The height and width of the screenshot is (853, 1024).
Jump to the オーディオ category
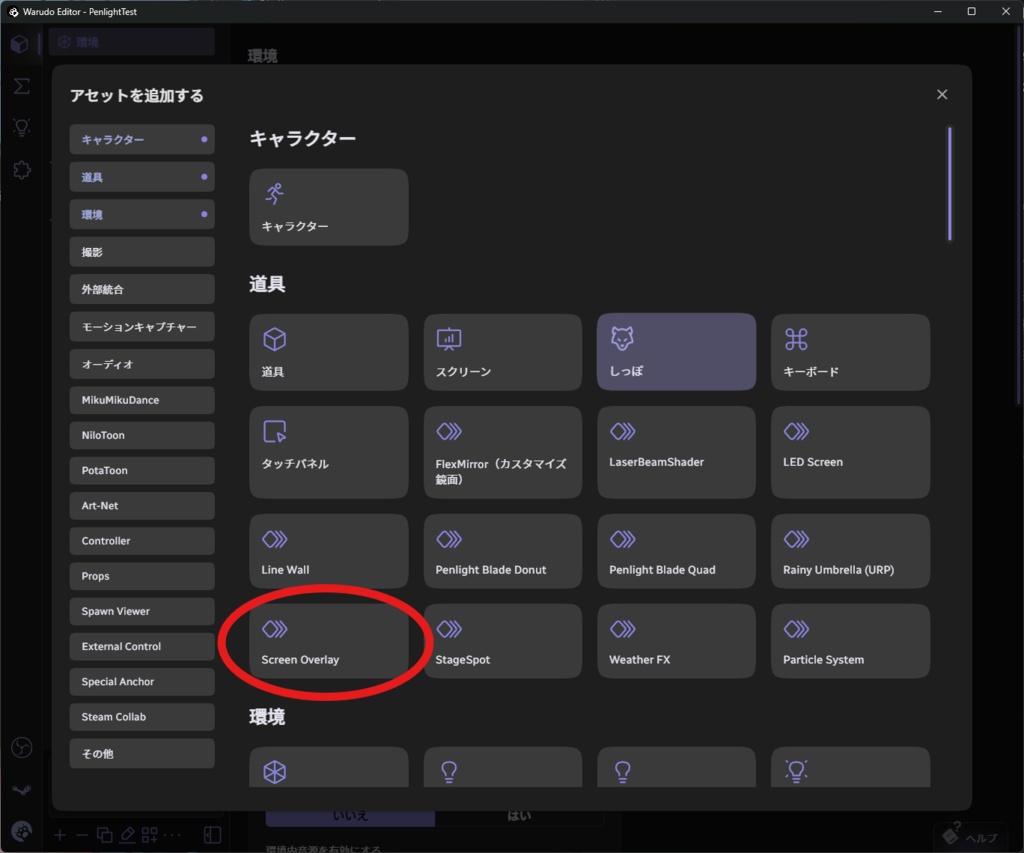[142, 364]
